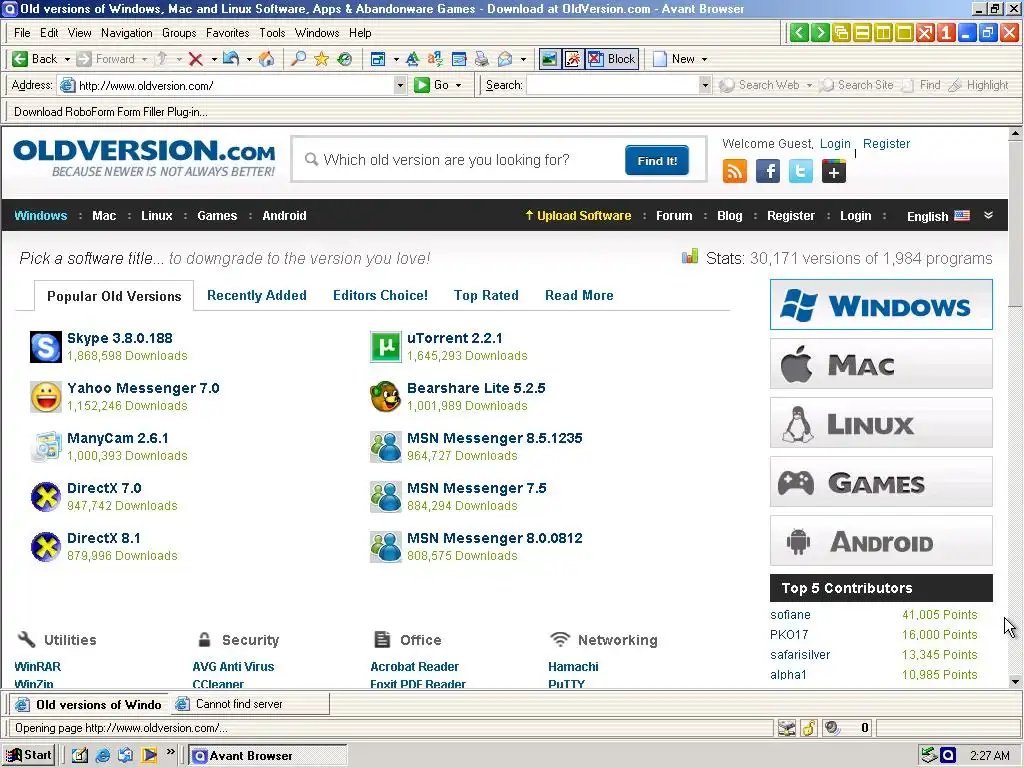The image size is (1024, 768).
Task: Open the File menu
Action: coord(22,33)
